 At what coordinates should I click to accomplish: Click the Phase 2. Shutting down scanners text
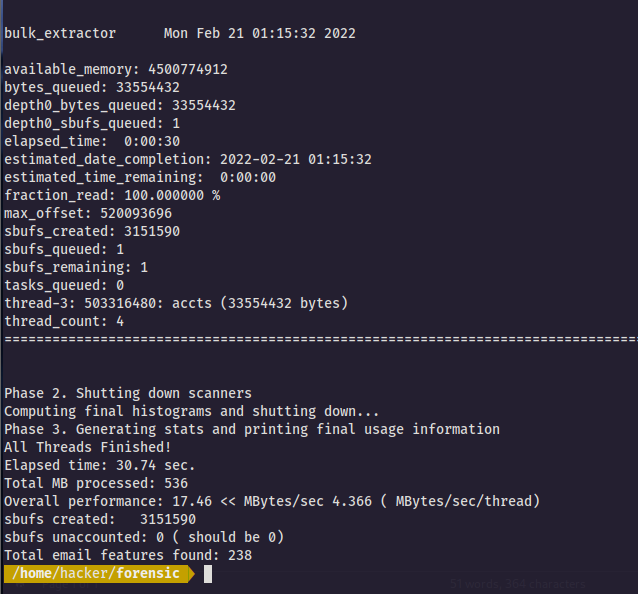[x=128, y=393]
